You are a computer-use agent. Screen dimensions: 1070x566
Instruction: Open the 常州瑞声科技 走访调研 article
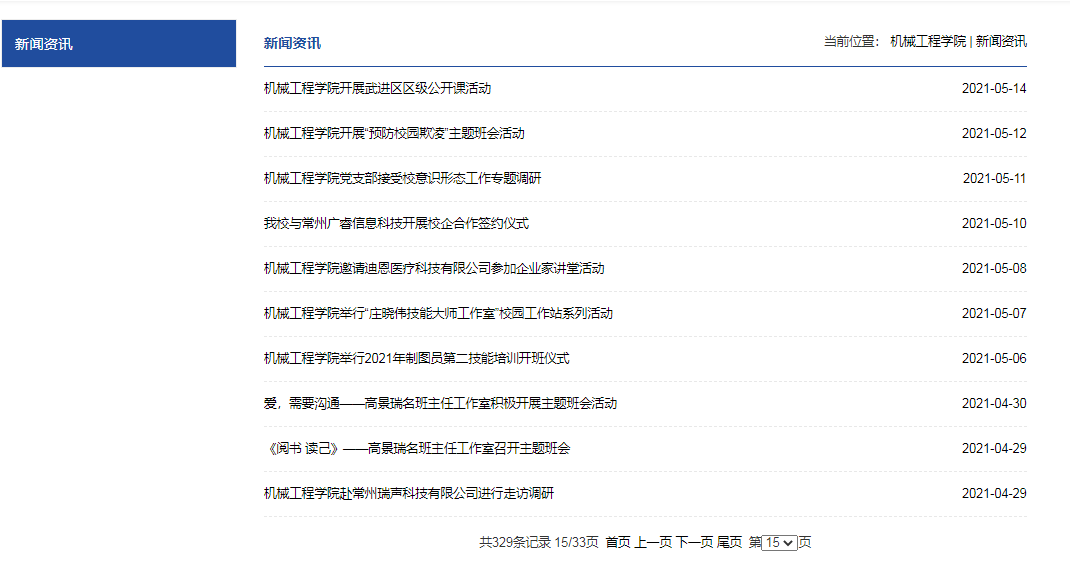(408, 493)
